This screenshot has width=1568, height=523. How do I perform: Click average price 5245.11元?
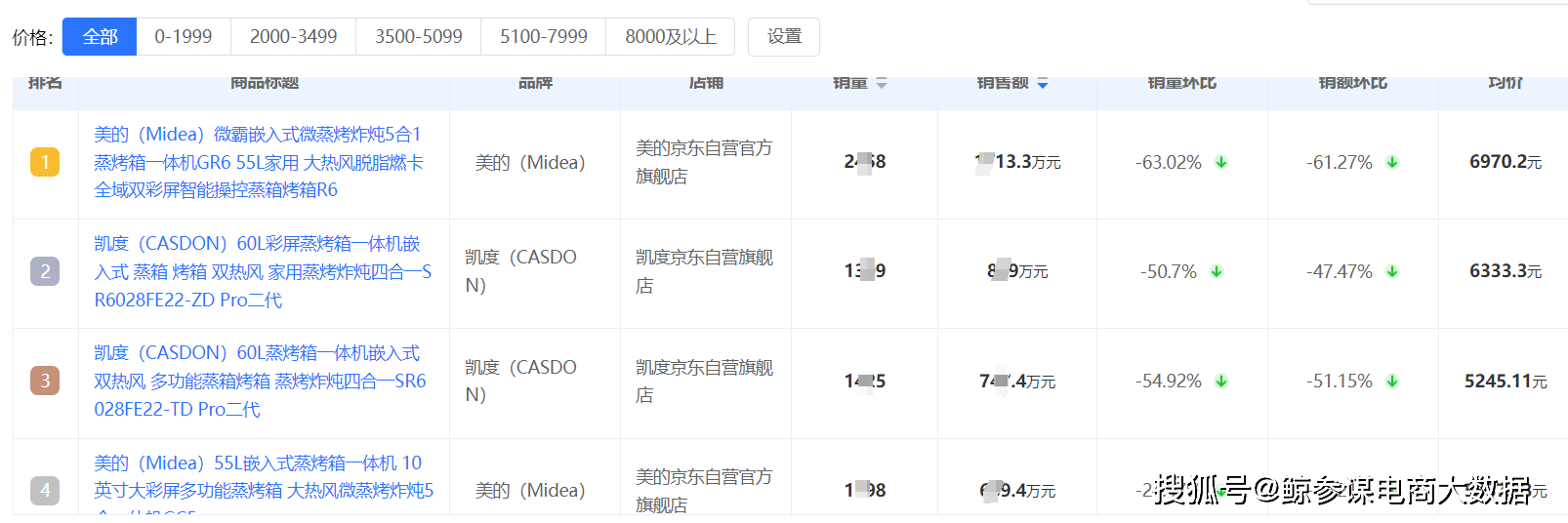[1506, 382]
